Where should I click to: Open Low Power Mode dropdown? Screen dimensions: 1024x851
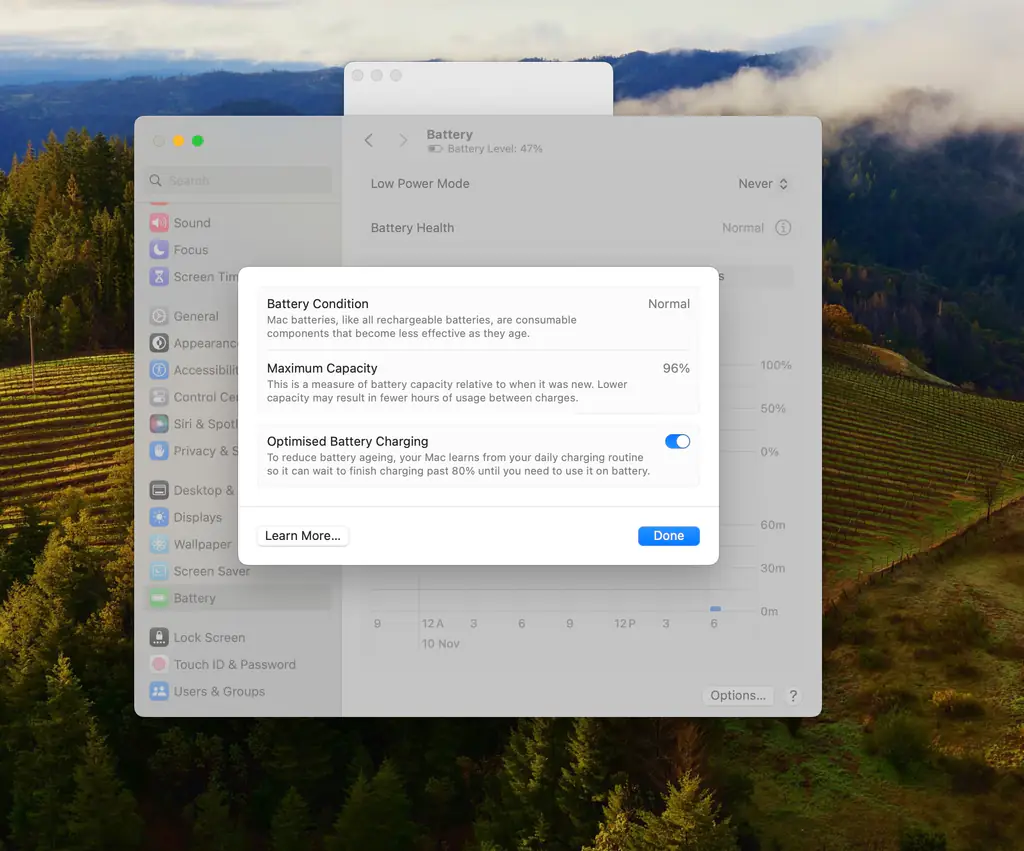[763, 184]
